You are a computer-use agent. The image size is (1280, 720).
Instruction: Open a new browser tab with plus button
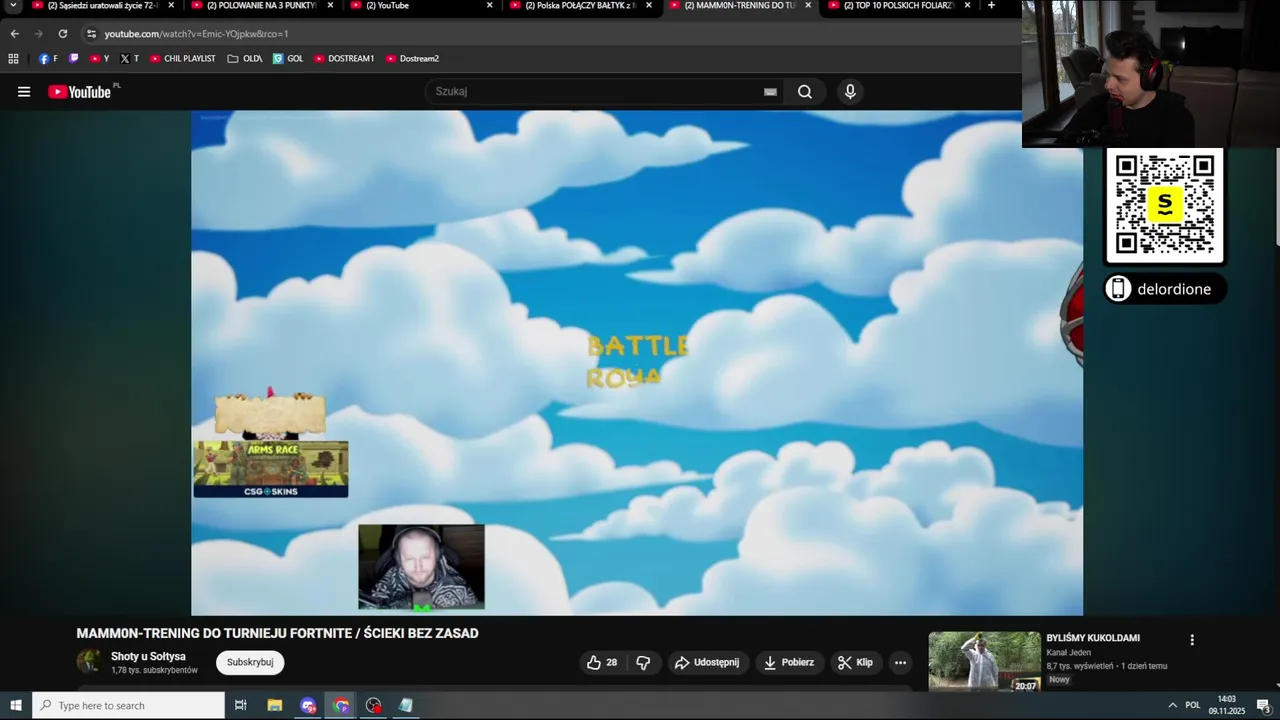coord(991,6)
